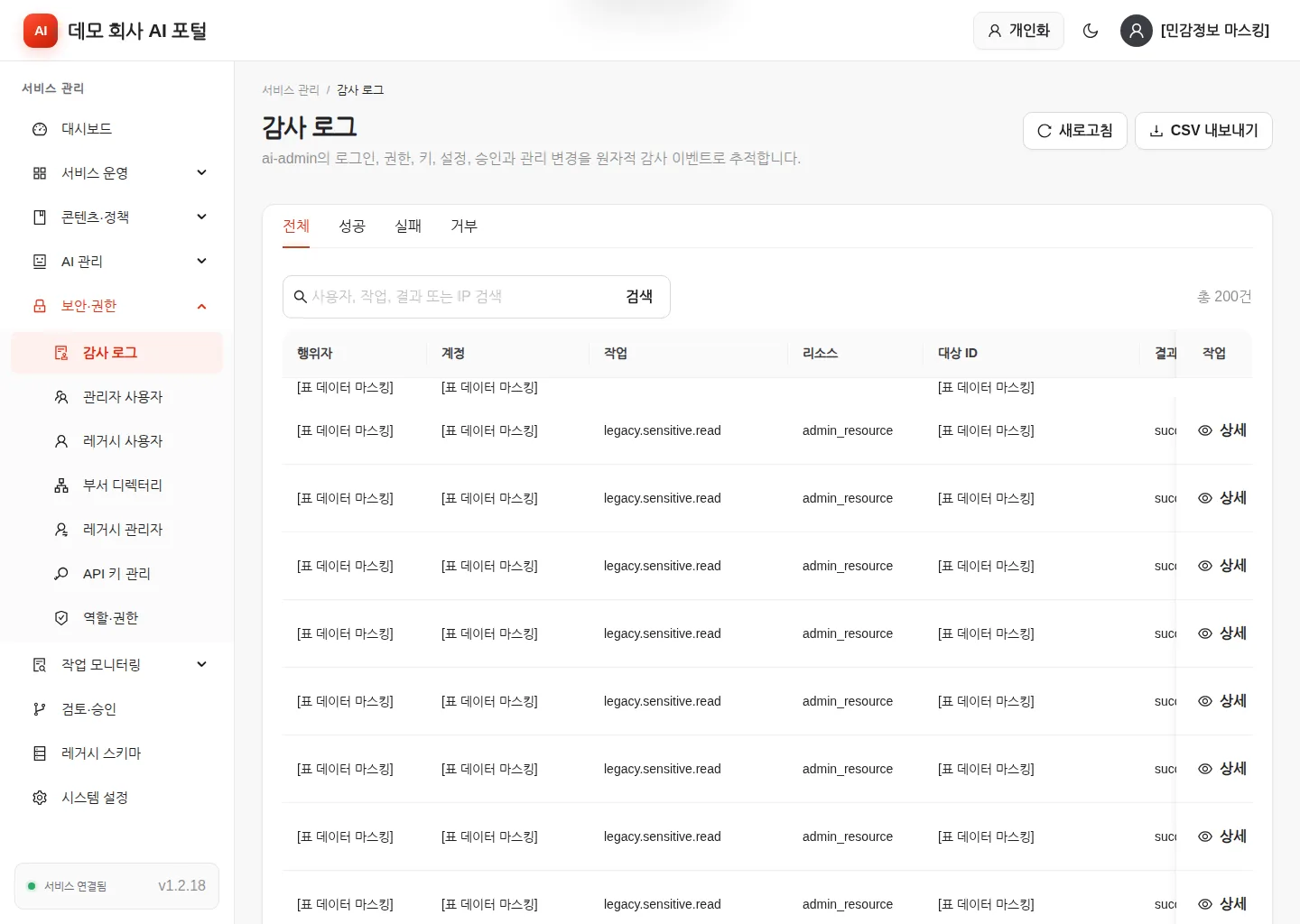This screenshot has height=924, width=1300.
Task: Open 부서 디렉터리 page
Action: [x=117, y=485]
